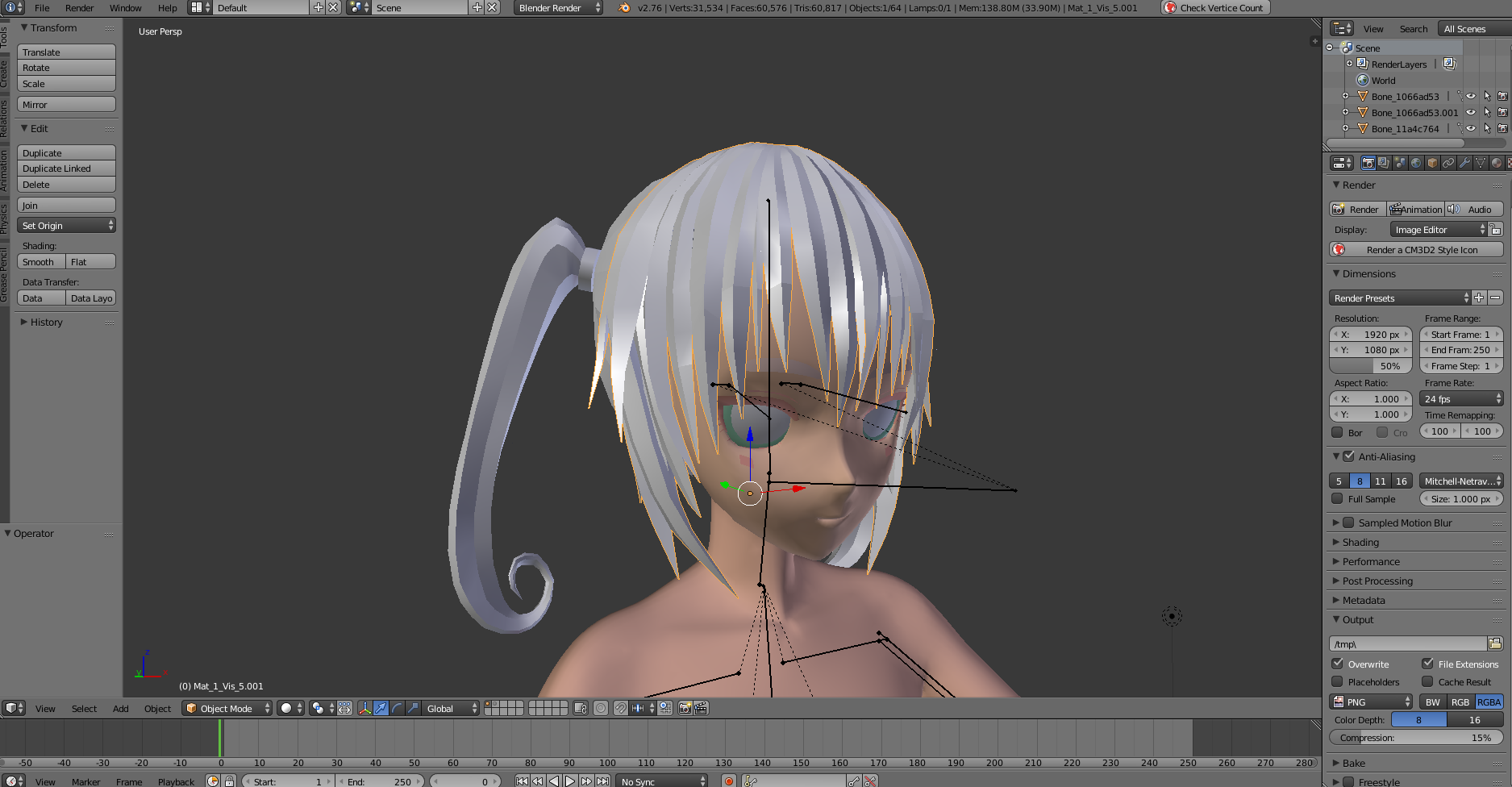Click the proportional editing circle icon
1512x787 pixels.
(x=601, y=708)
